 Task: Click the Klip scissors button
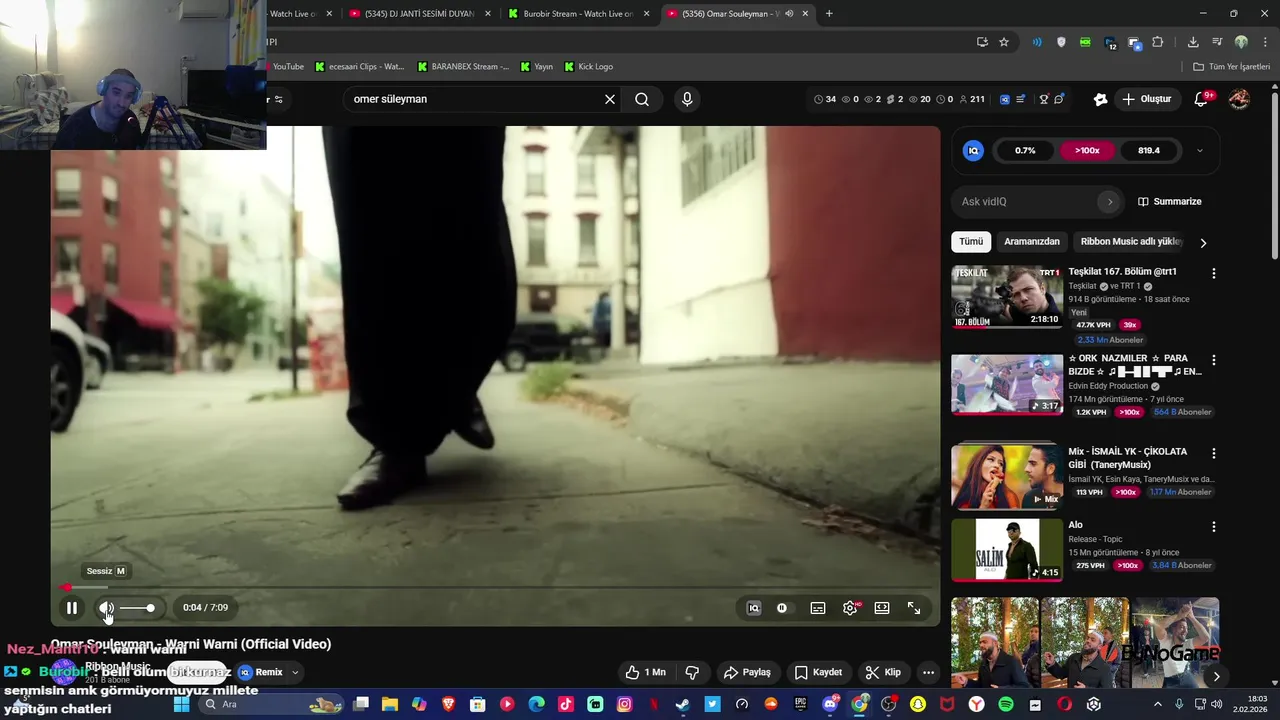883,672
